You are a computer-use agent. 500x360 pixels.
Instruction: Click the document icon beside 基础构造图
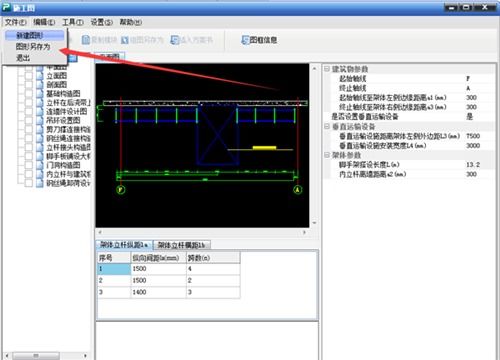40,94
